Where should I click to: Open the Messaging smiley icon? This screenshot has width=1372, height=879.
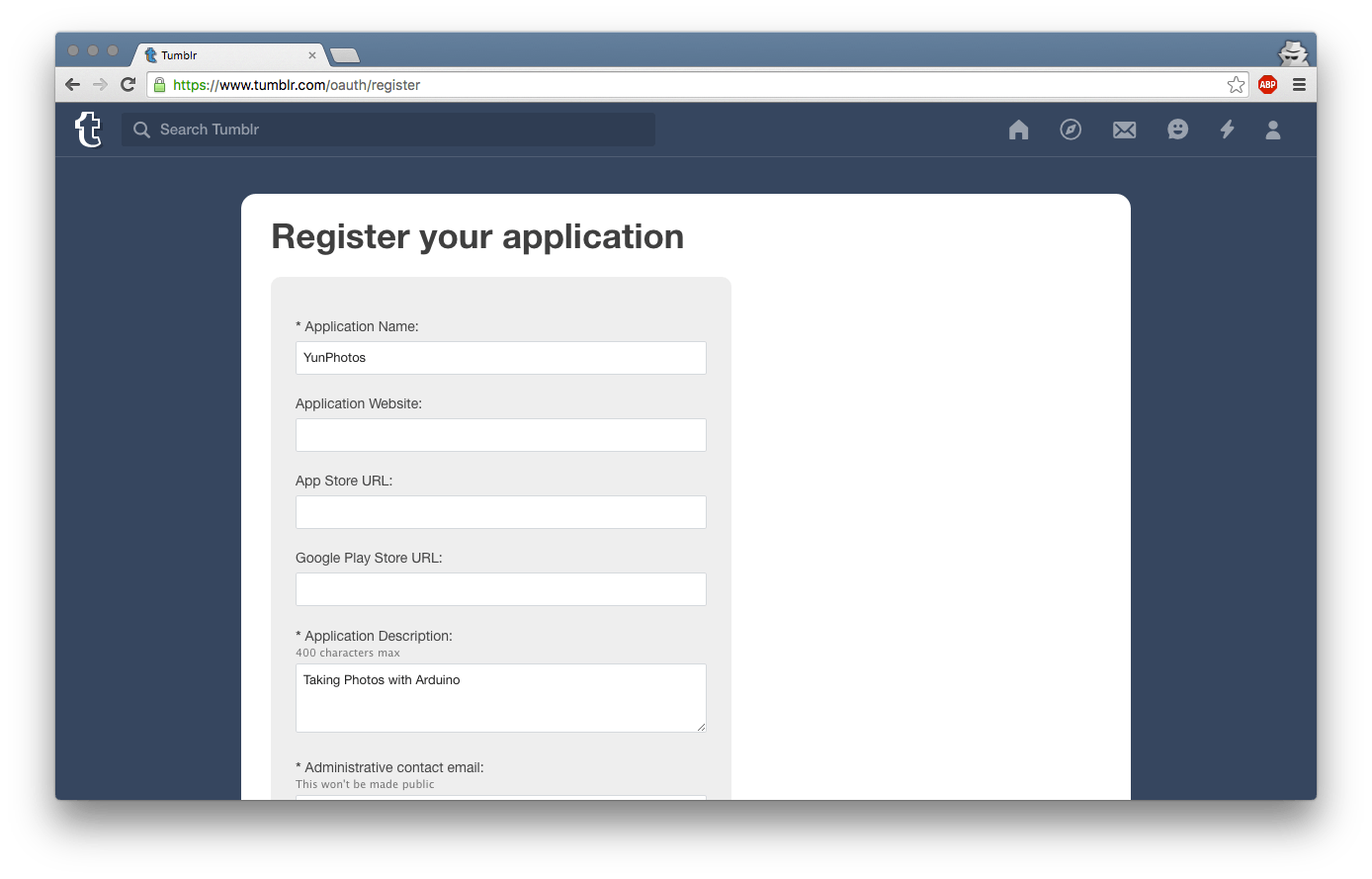1177,130
